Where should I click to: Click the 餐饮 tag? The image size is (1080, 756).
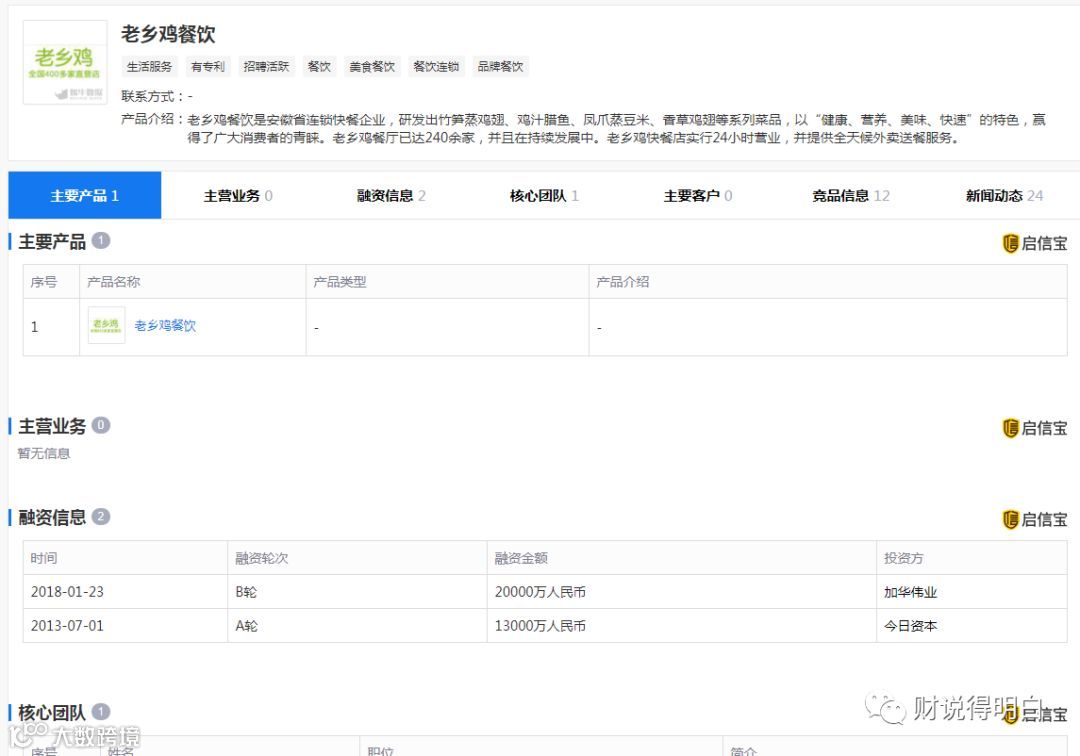[x=319, y=67]
